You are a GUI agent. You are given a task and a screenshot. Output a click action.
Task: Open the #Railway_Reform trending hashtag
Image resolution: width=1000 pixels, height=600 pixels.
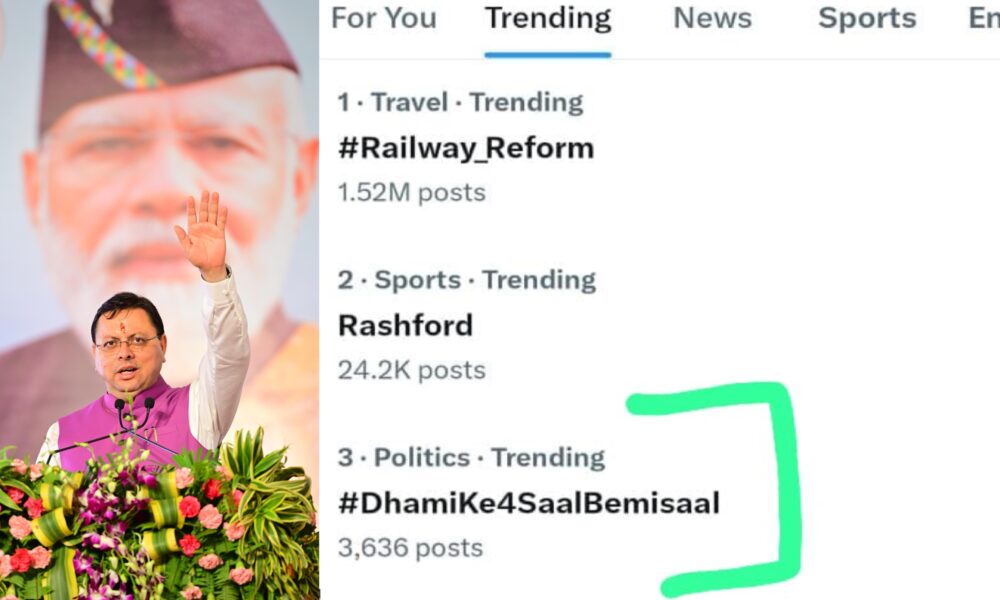coord(466,148)
